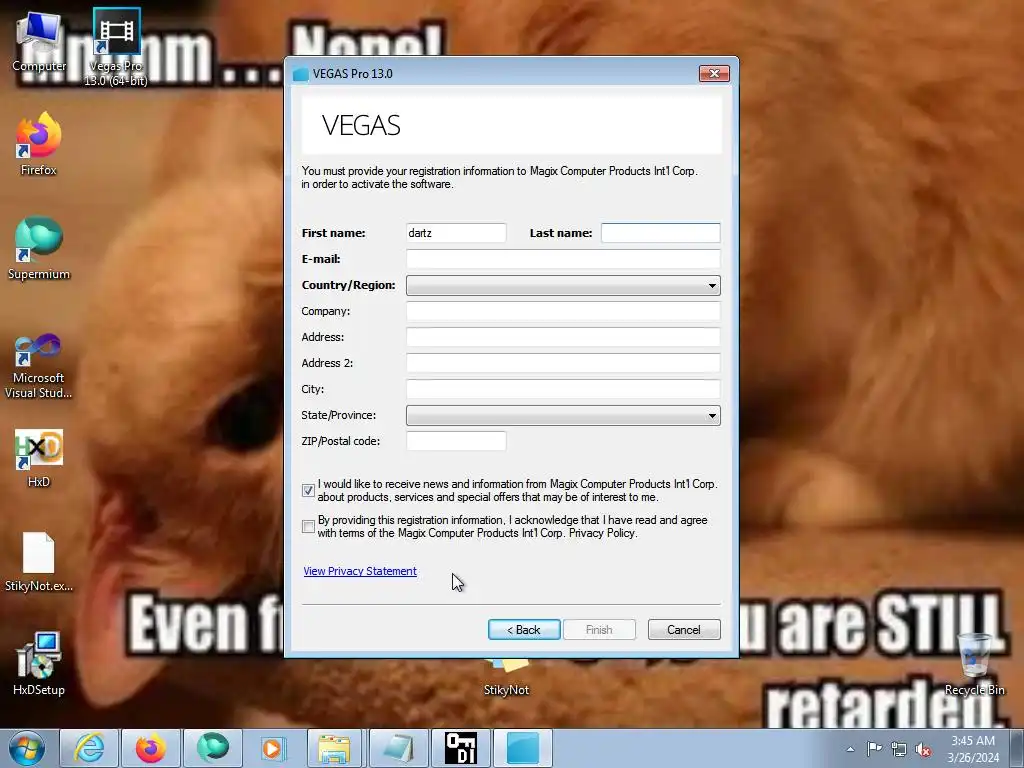Viewport: 1024px width, 768px height.
Task: Select the Vegas Pro 13.0 (64-bit) shortcut
Action: [116, 47]
